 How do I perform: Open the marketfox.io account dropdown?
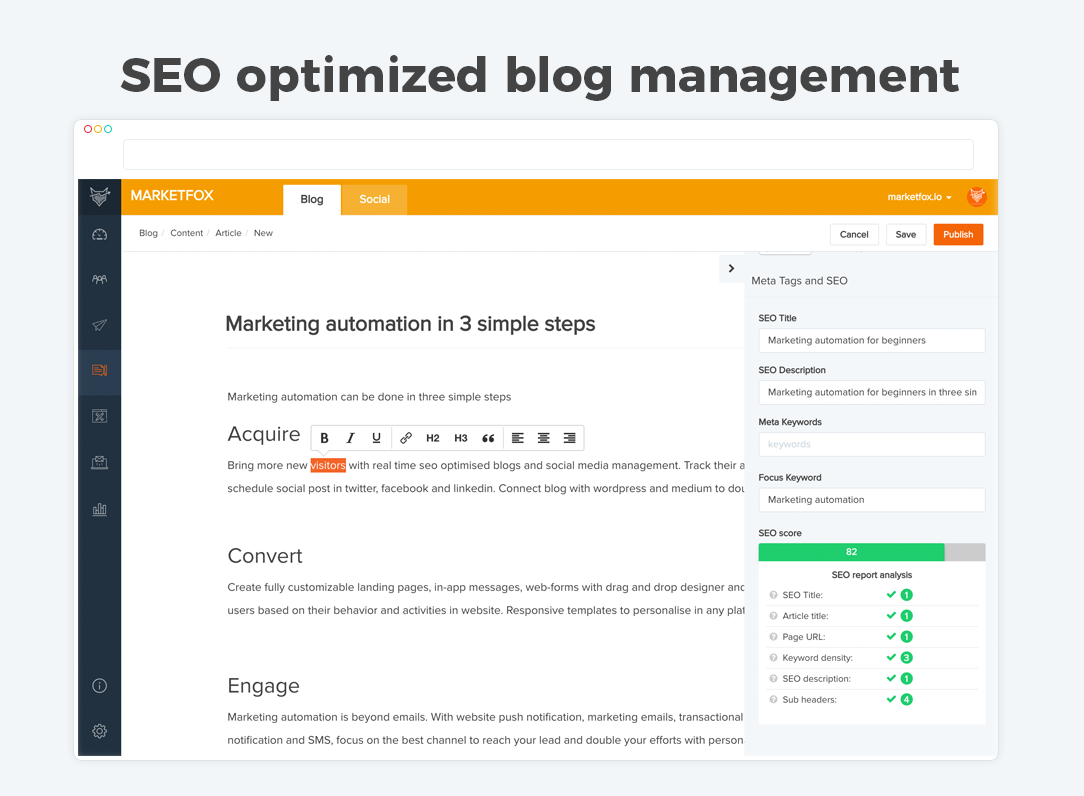pos(919,197)
